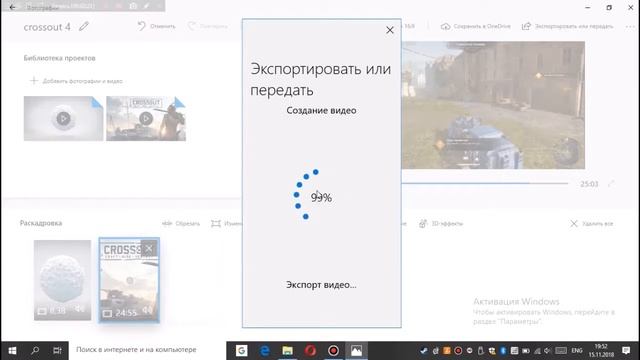The height and width of the screenshot is (360, 640).
Task: Open the Google app on the taskbar
Action: coord(241,351)
